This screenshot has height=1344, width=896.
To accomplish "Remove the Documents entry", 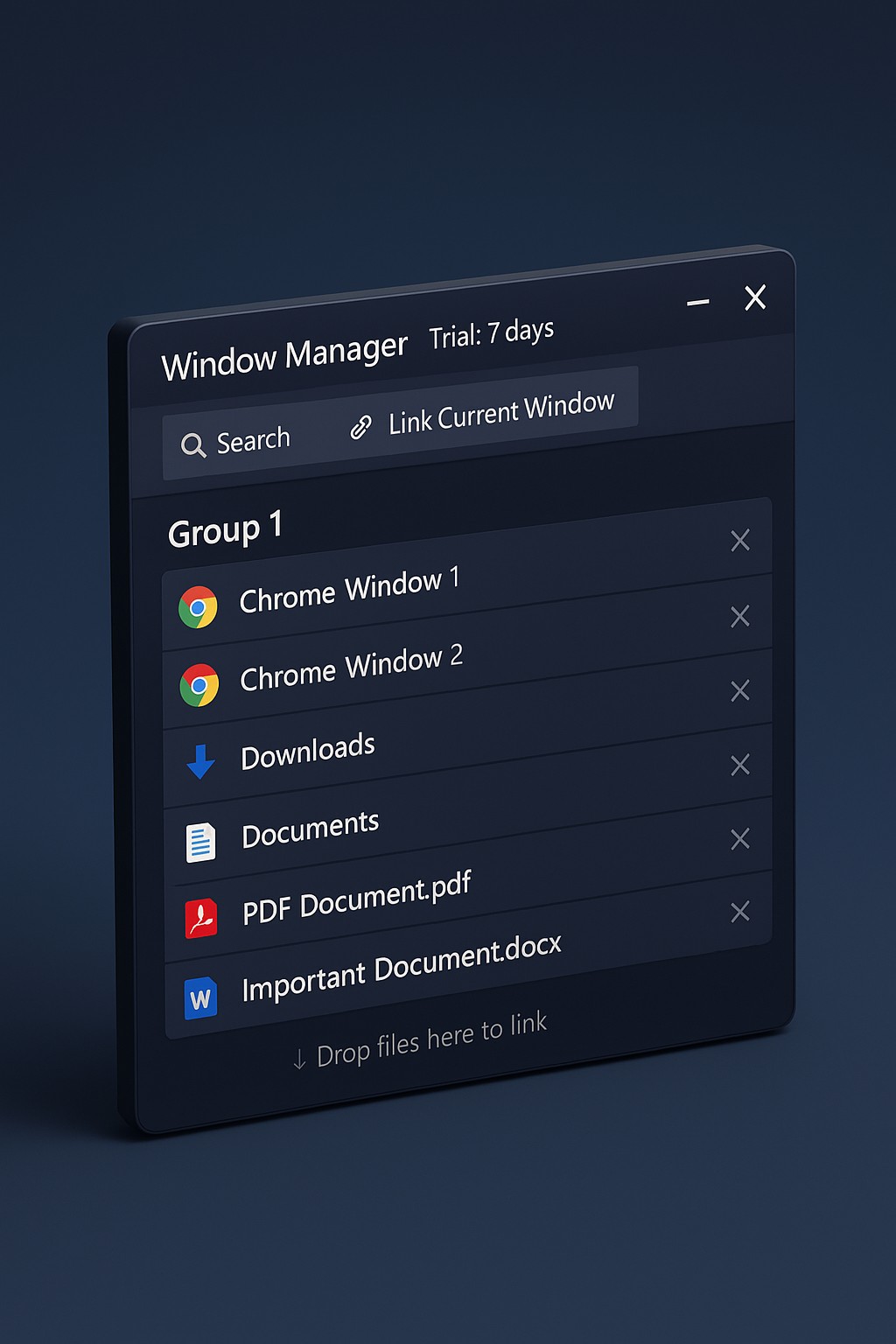I will click(x=738, y=837).
